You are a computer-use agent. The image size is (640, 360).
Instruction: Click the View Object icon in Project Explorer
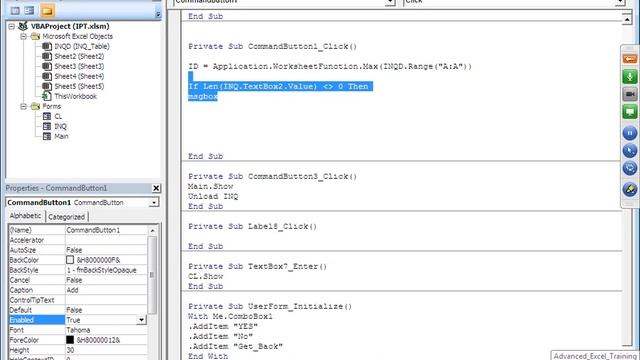pyautogui.click(x=29, y=11)
